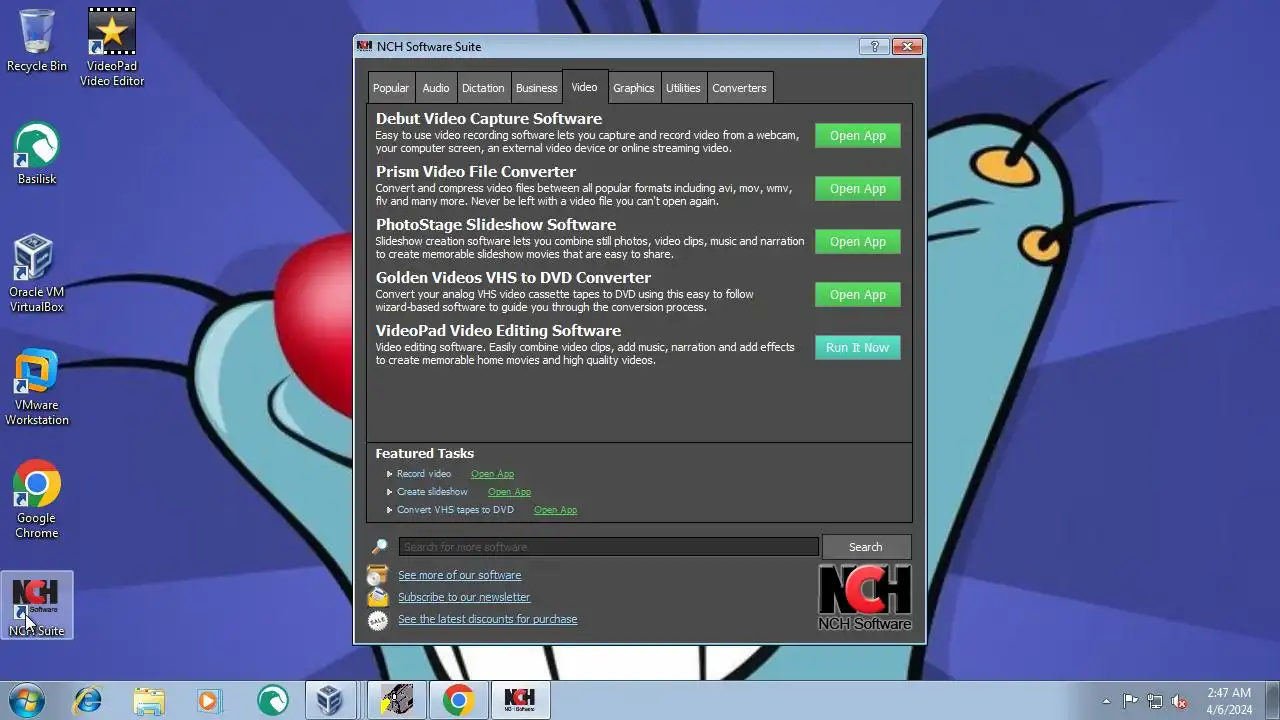Open See more of our software link
The image size is (1280, 720).
(x=459, y=575)
